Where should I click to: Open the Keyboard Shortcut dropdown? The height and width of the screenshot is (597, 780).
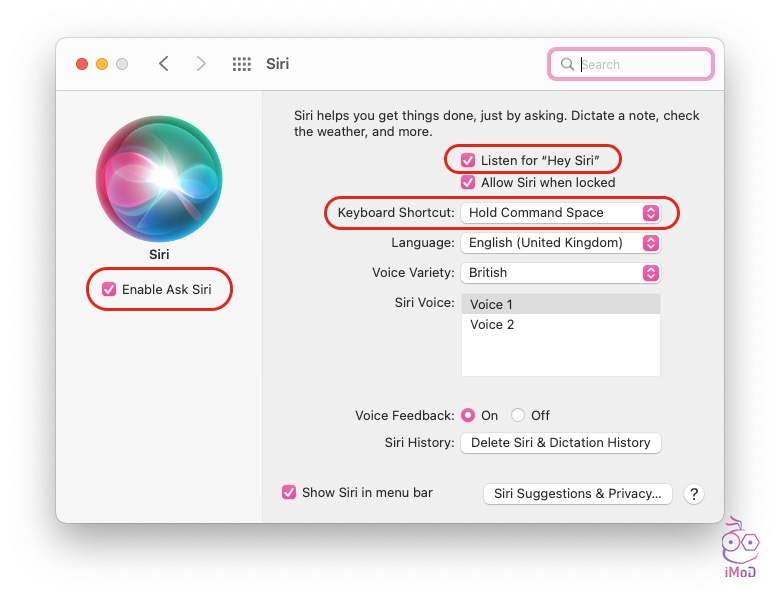click(560, 213)
